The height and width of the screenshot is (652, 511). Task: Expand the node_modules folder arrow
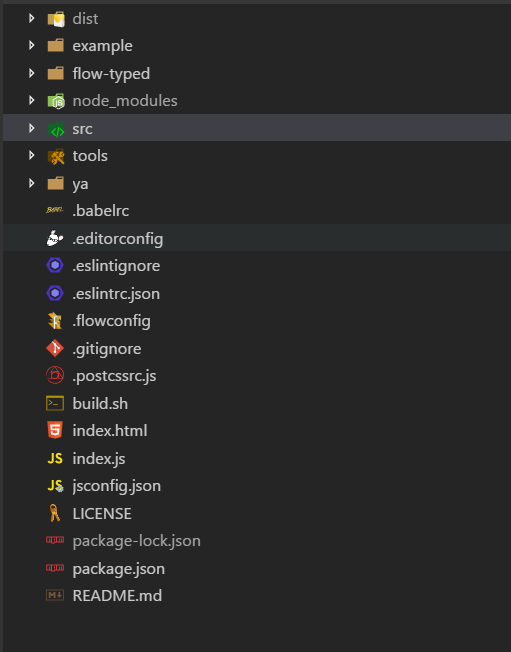pyautogui.click(x=32, y=100)
